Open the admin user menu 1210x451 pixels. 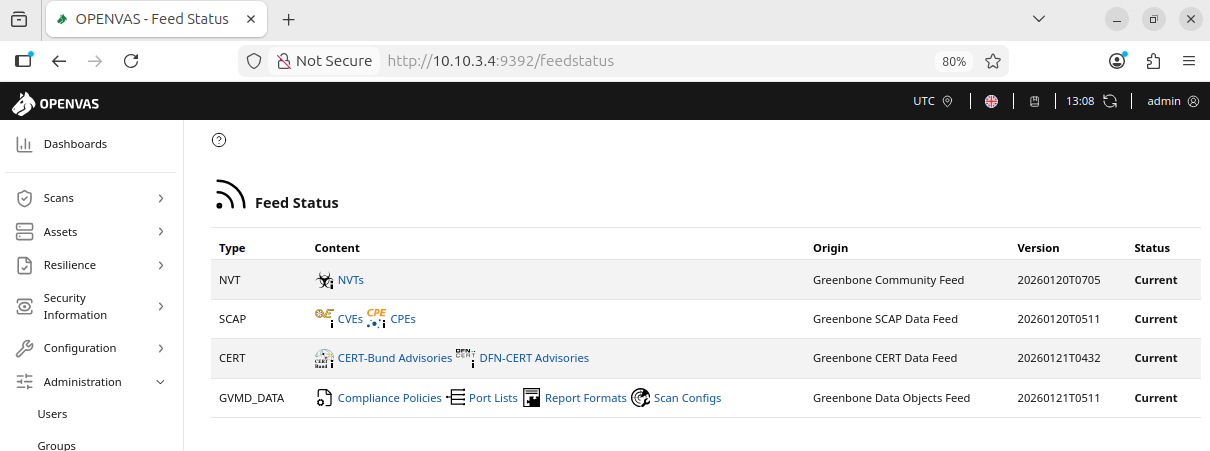pyautogui.click(x=1172, y=101)
